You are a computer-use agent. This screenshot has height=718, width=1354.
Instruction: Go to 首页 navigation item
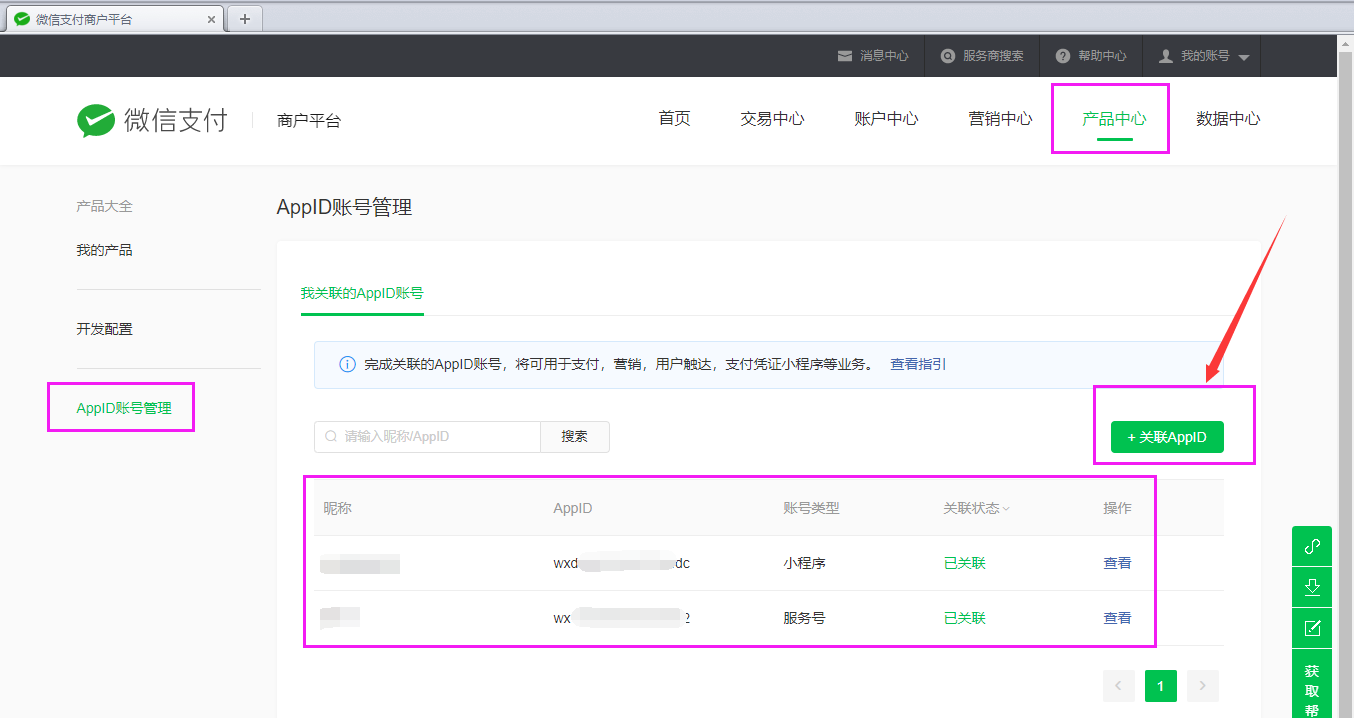pyautogui.click(x=674, y=118)
